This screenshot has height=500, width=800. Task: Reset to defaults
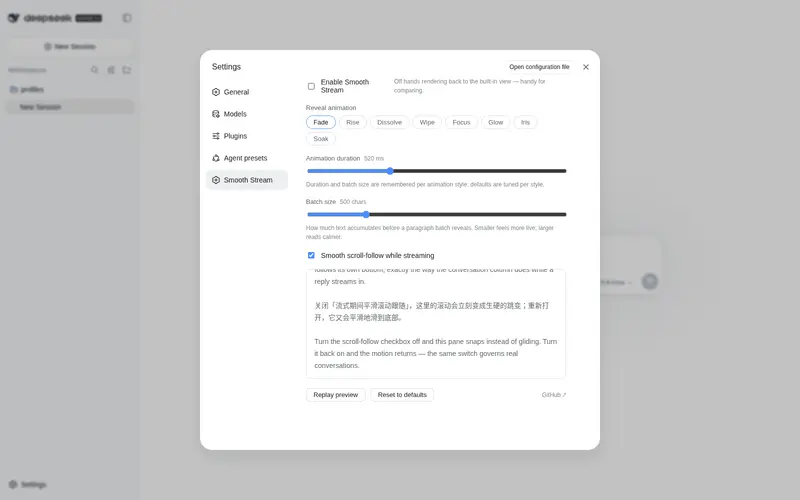click(x=402, y=395)
